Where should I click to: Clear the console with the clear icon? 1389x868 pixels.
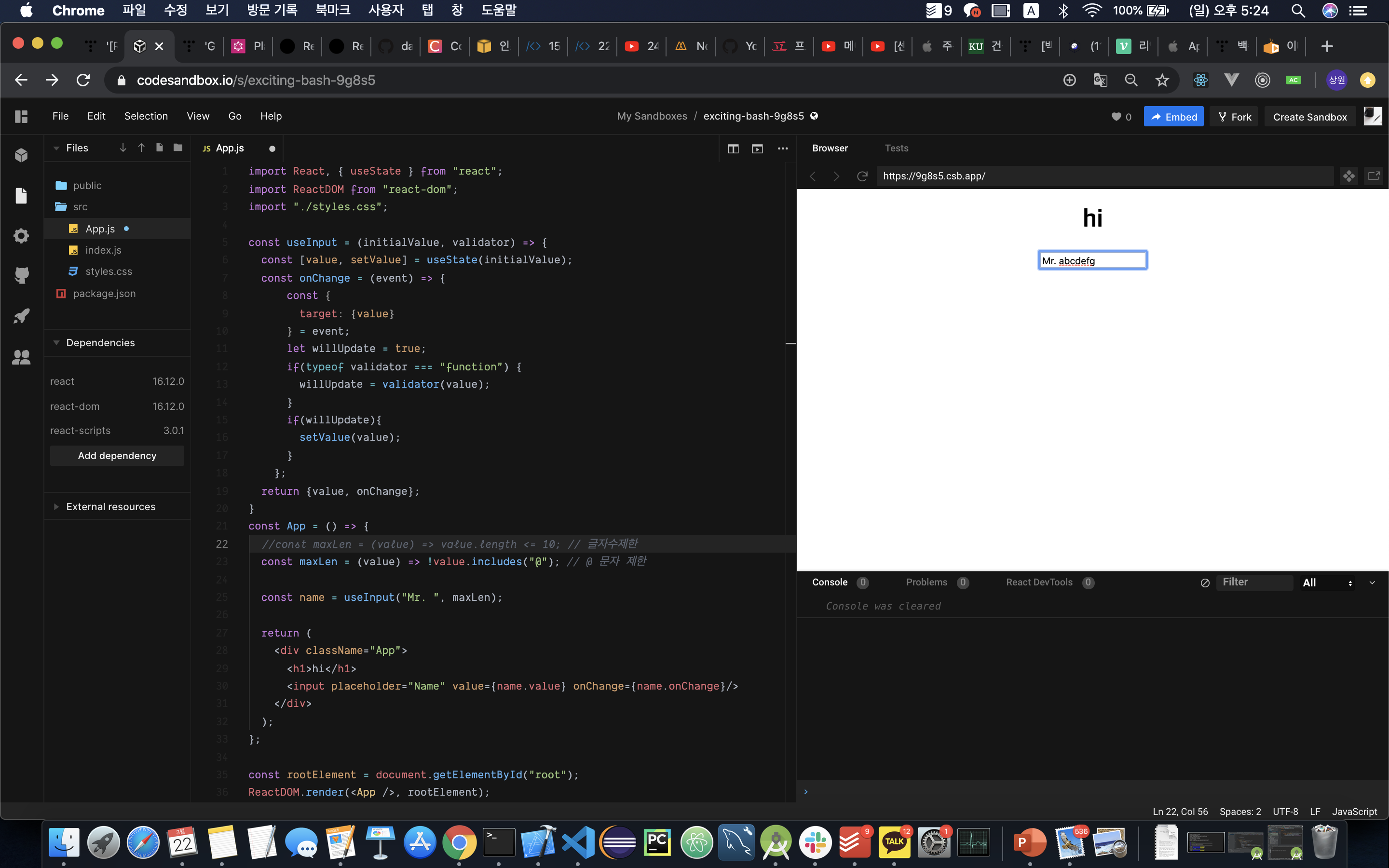click(1205, 583)
